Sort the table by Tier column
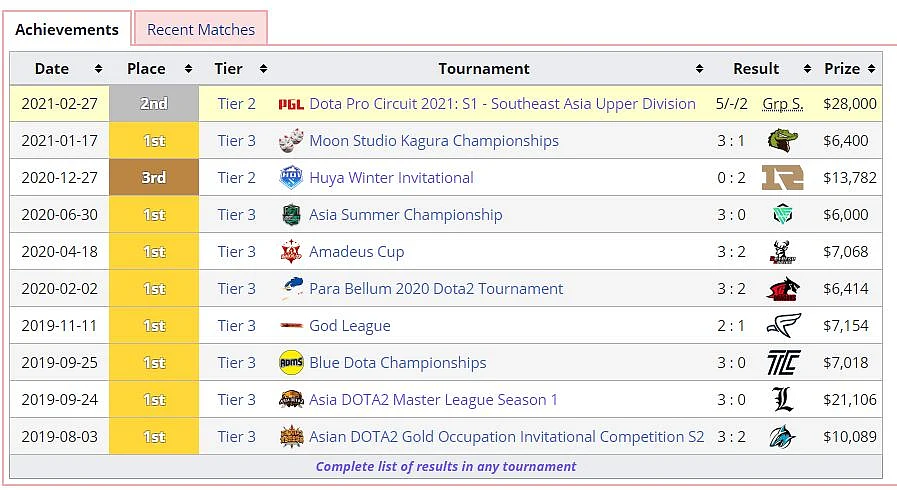The image size is (897, 490). 263,69
